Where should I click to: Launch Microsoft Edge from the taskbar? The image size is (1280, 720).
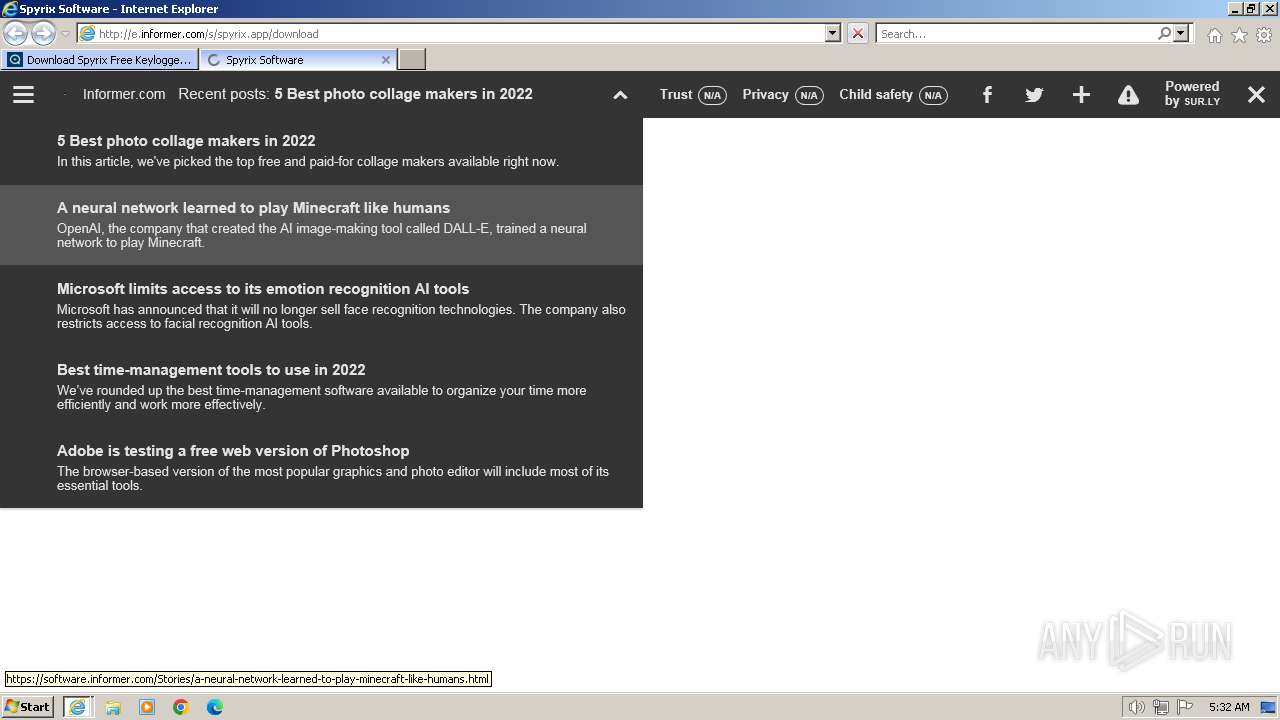(x=215, y=707)
